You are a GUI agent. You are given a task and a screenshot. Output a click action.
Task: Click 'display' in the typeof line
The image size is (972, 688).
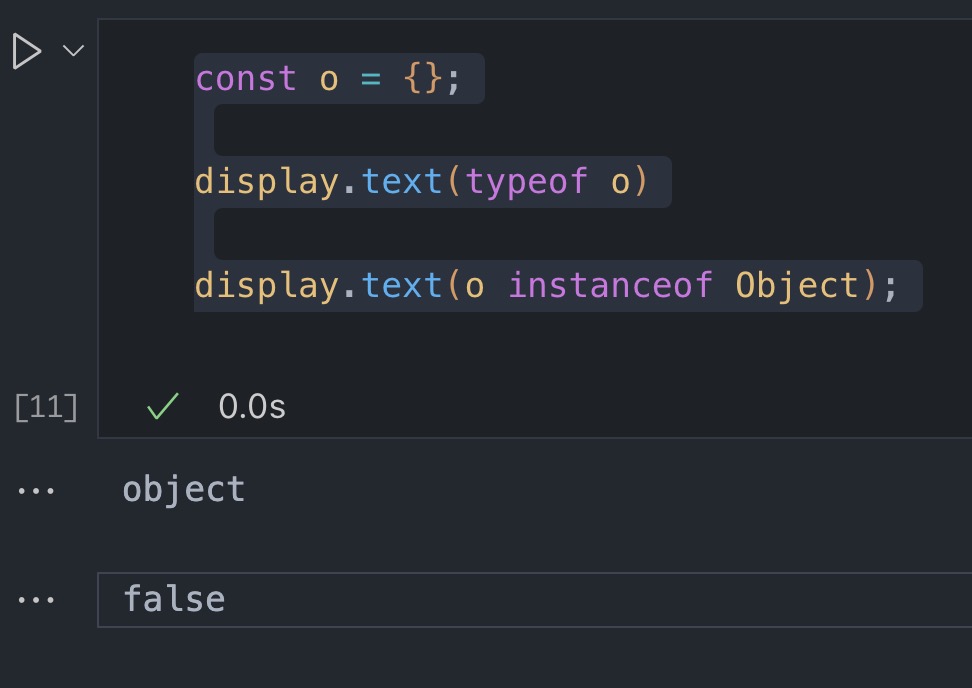[267, 182]
